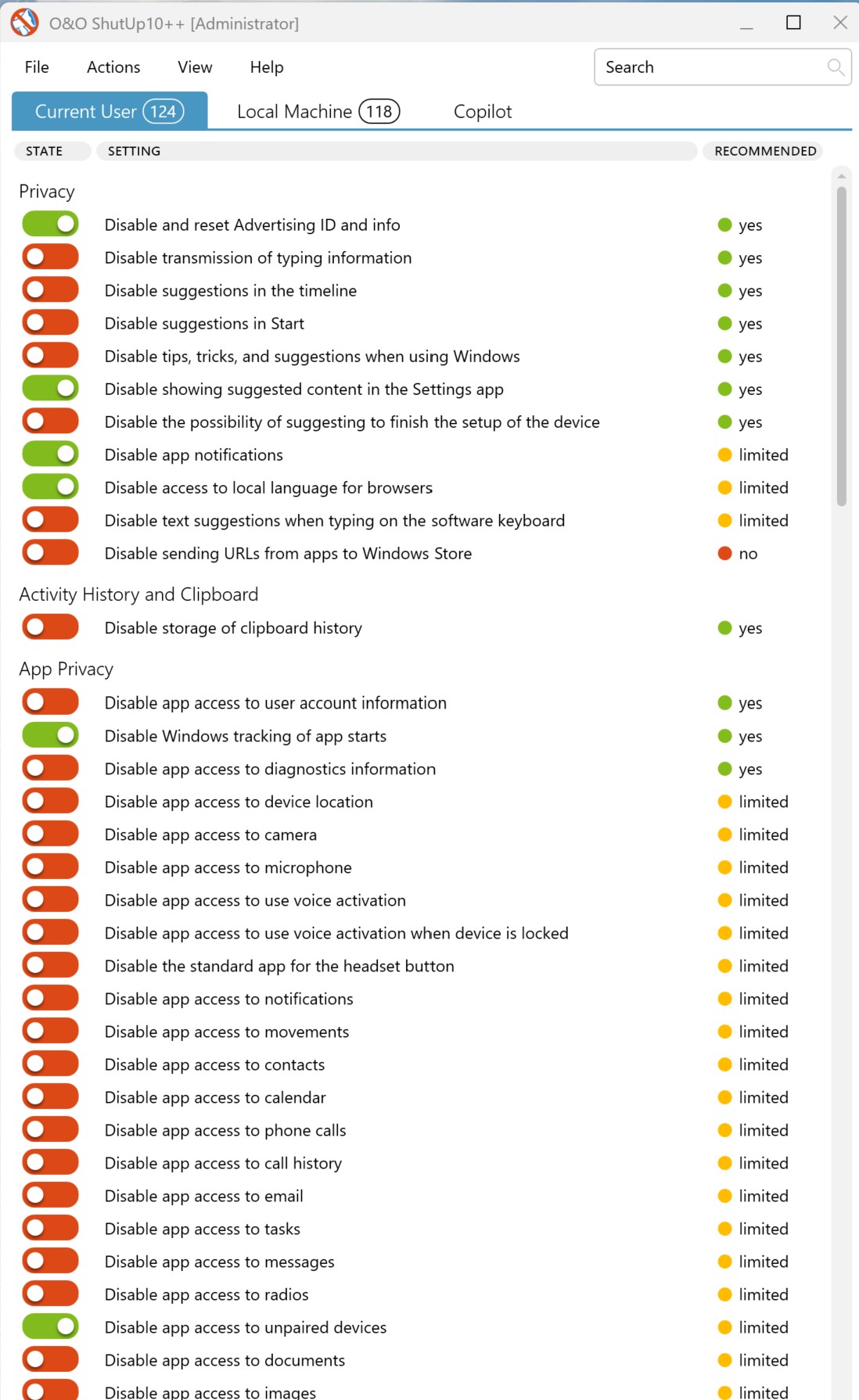859x1400 pixels.
Task: Click the 124 count badge on Current User
Action: coord(163,112)
